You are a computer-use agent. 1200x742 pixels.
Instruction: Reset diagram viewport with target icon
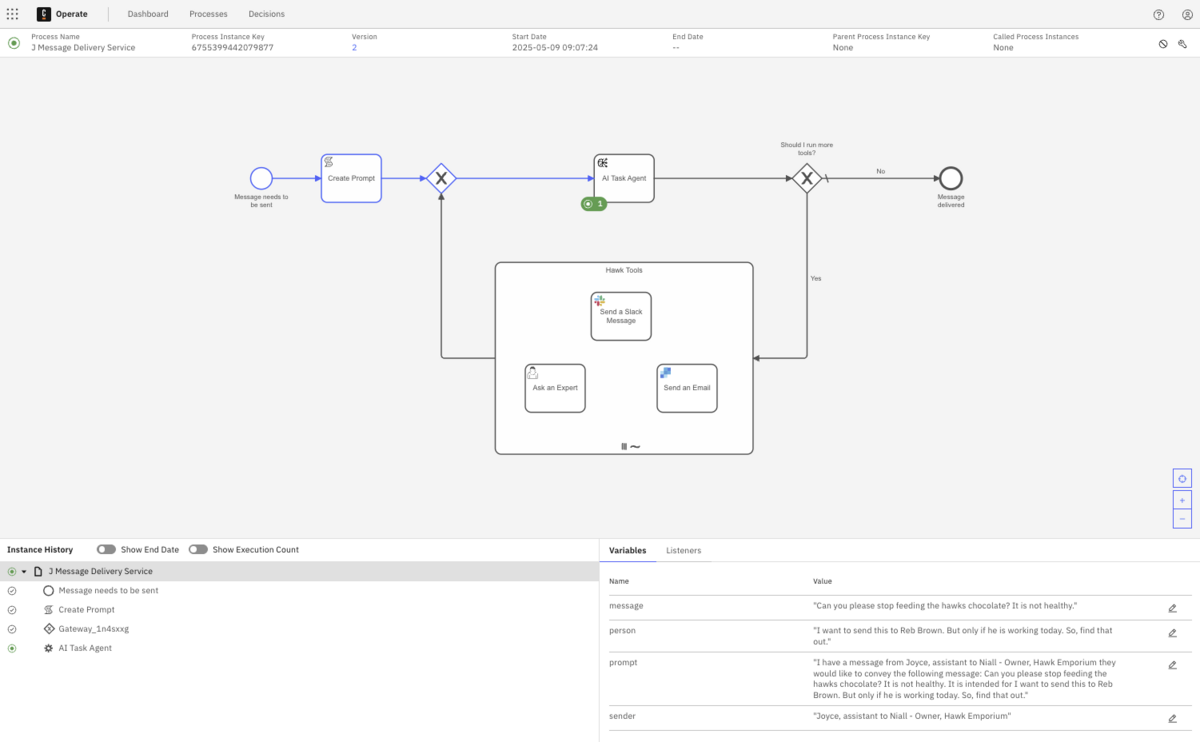point(1182,479)
